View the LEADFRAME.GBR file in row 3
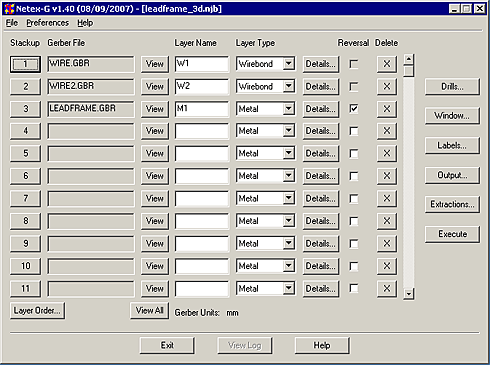Screen dimensions: 490x365 (x=155, y=109)
